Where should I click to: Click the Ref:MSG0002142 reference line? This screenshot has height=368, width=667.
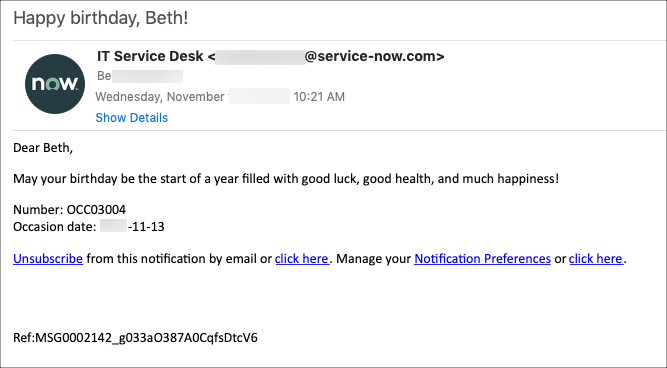pos(135,338)
